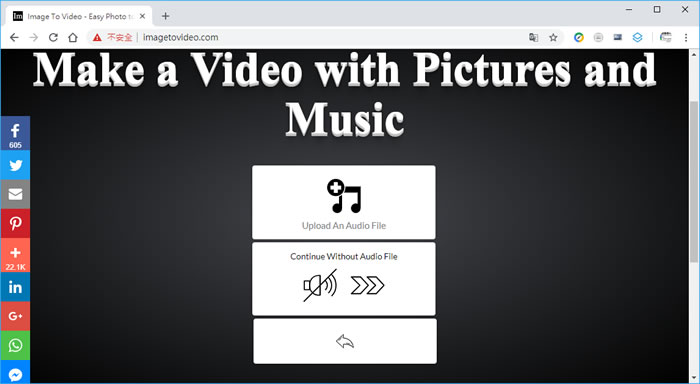Click the page vertical scrollbar thumb
The height and width of the screenshot is (384, 700).
(694, 181)
